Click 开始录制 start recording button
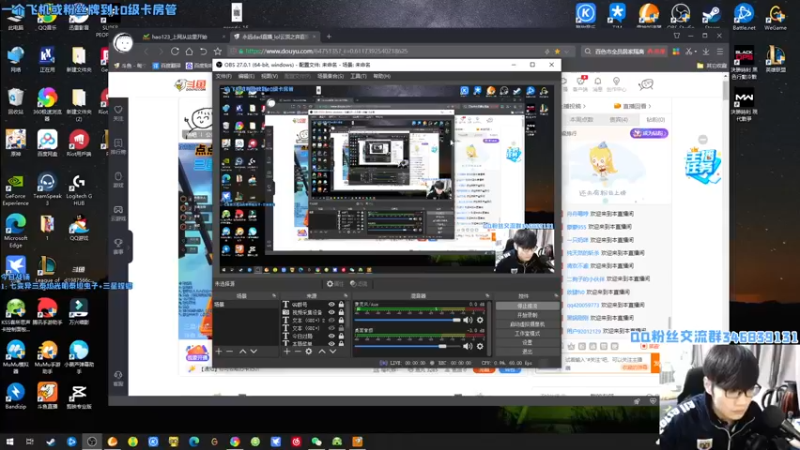This screenshot has height=450, width=800. 527,315
